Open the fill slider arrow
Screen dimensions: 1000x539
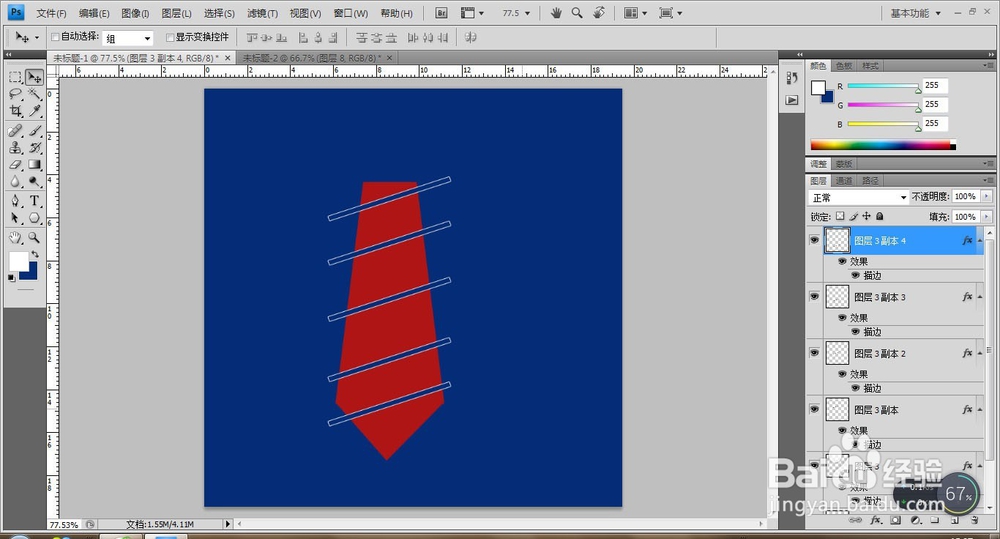point(987,217)
